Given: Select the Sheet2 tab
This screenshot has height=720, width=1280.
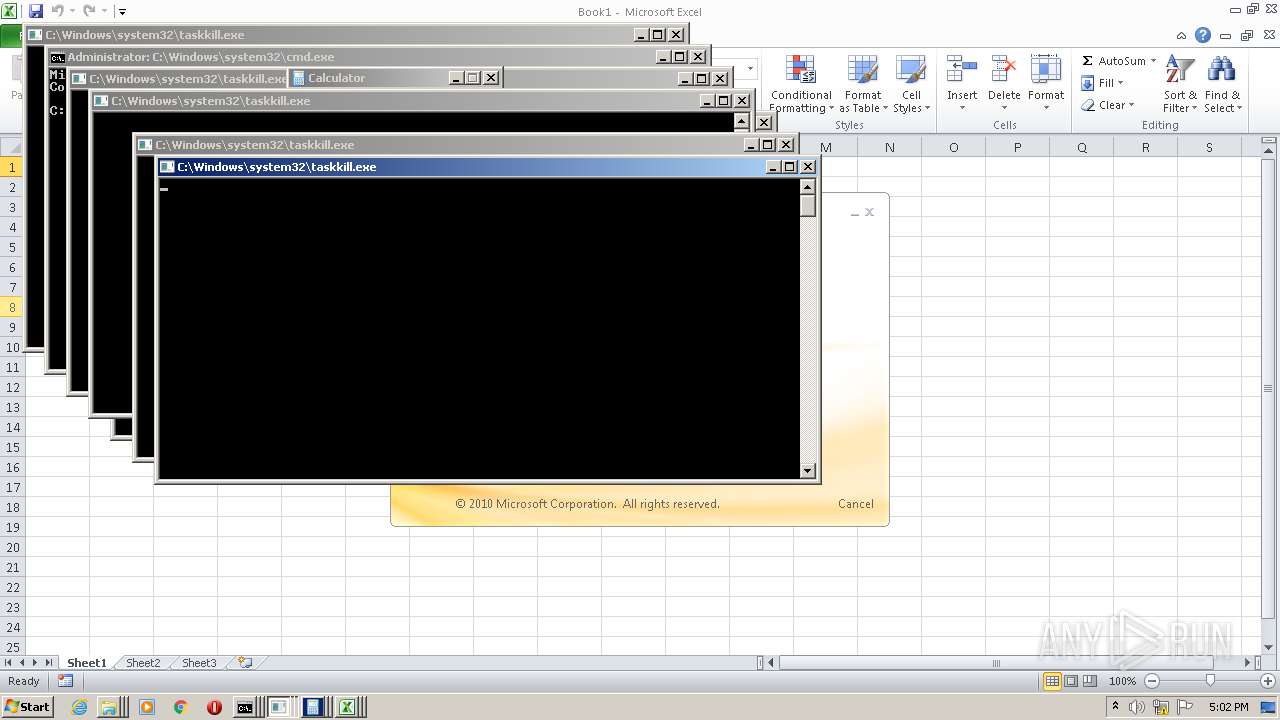Looking at the screenshot, I should pyautogui.click(x=142, y=662).
